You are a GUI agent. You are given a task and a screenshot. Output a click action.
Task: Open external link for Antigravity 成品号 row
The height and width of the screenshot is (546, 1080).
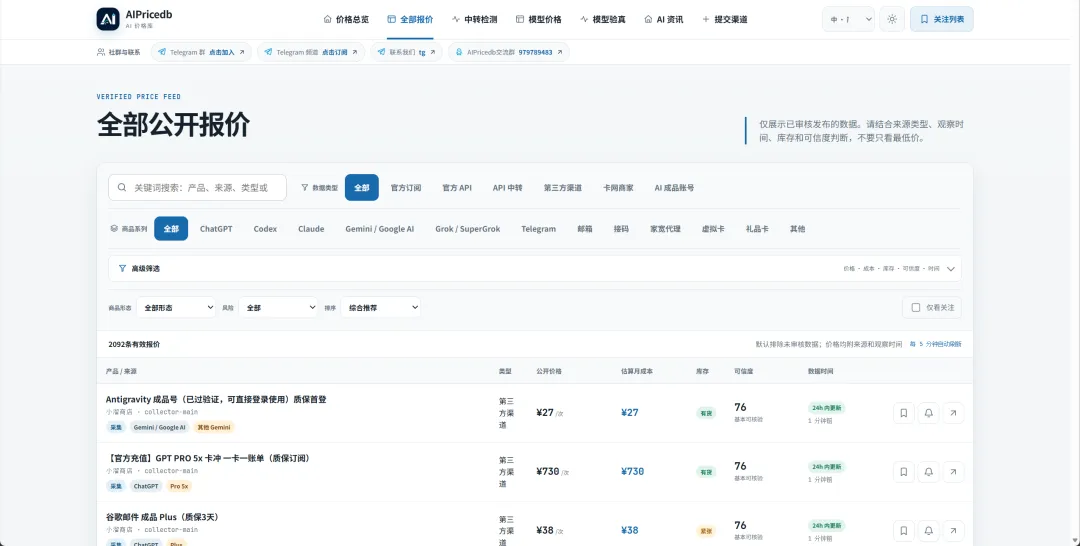click(x=953, y=413)
